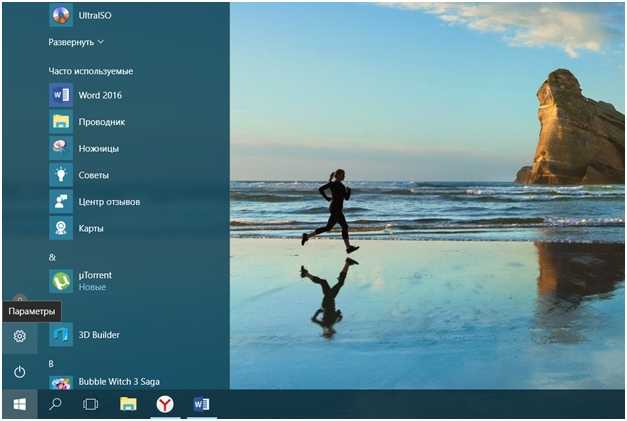Click the 3D Builder label
627x421 pixels.
click(x=99, y=335)
